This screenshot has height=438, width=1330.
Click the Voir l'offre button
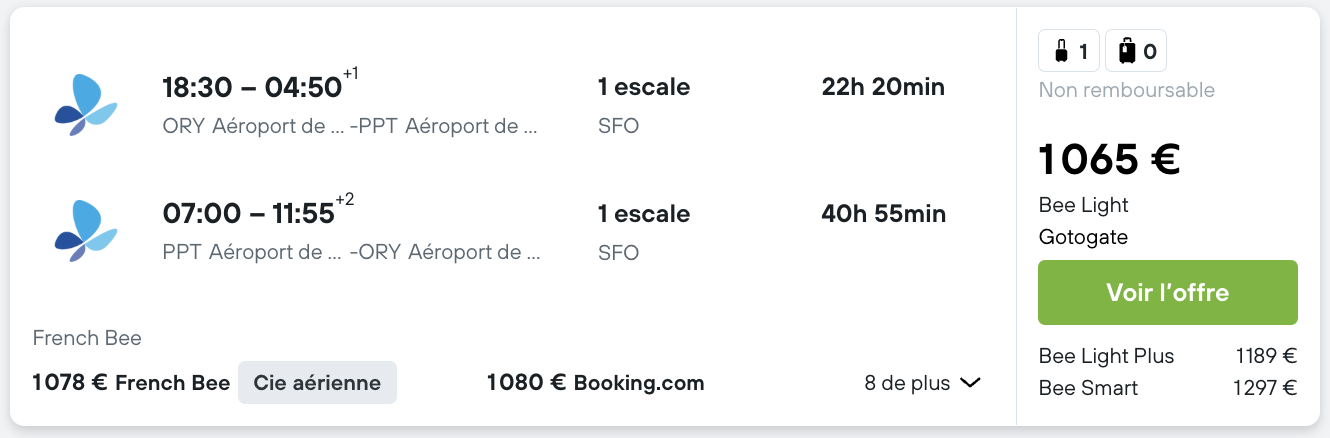(x=1168, y=293)
